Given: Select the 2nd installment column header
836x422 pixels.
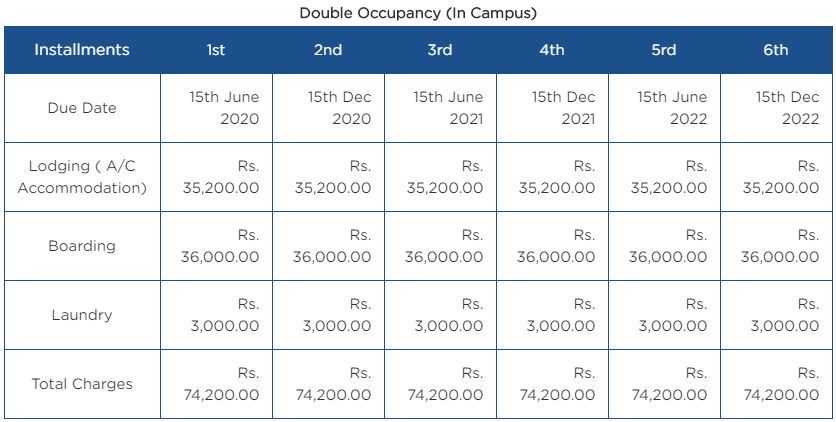Looking at the screenshot, I should (x=328, y=50).
